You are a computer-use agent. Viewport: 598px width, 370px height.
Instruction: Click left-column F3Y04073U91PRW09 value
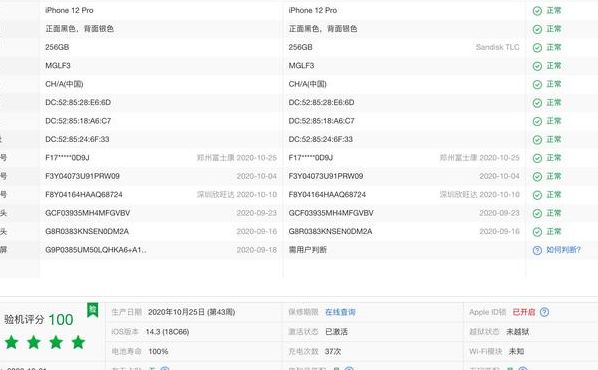pos(82,176)
